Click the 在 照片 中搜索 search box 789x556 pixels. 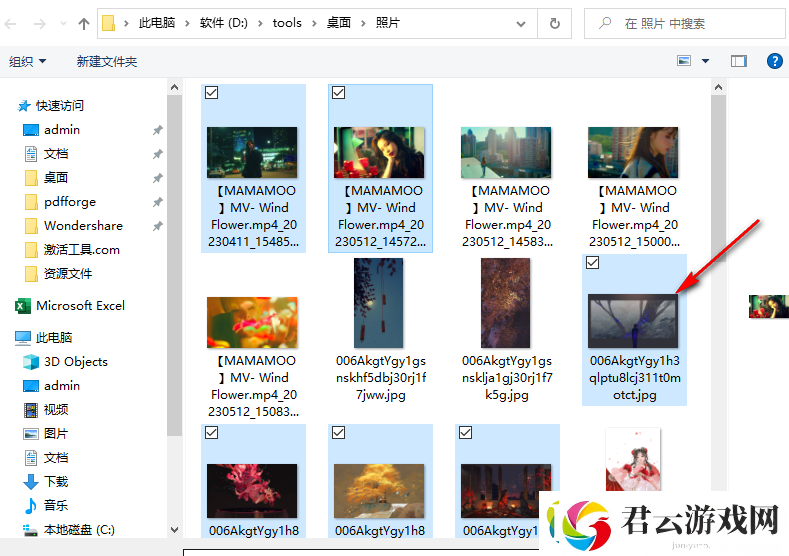[x=685, y=24]
